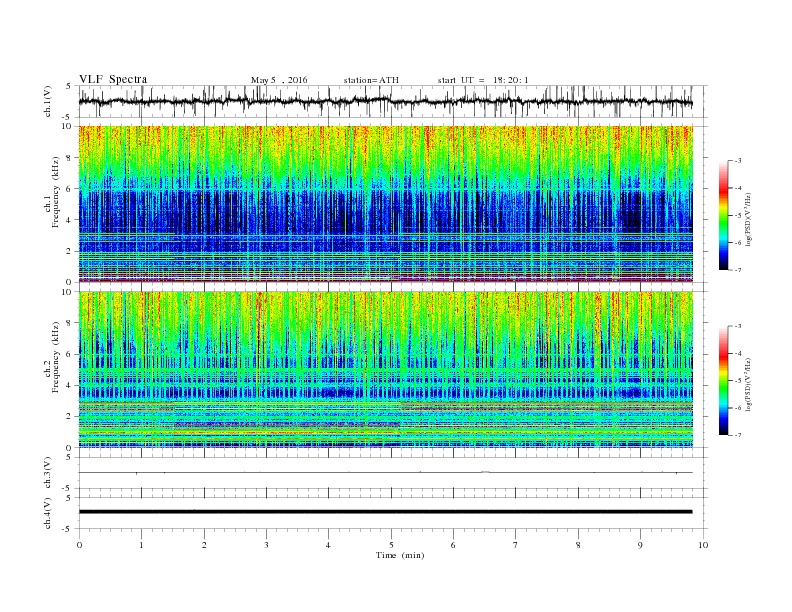Click the ch.1(V) waveform axis label
Screen dimensions: 792x612
pos(48,101)
